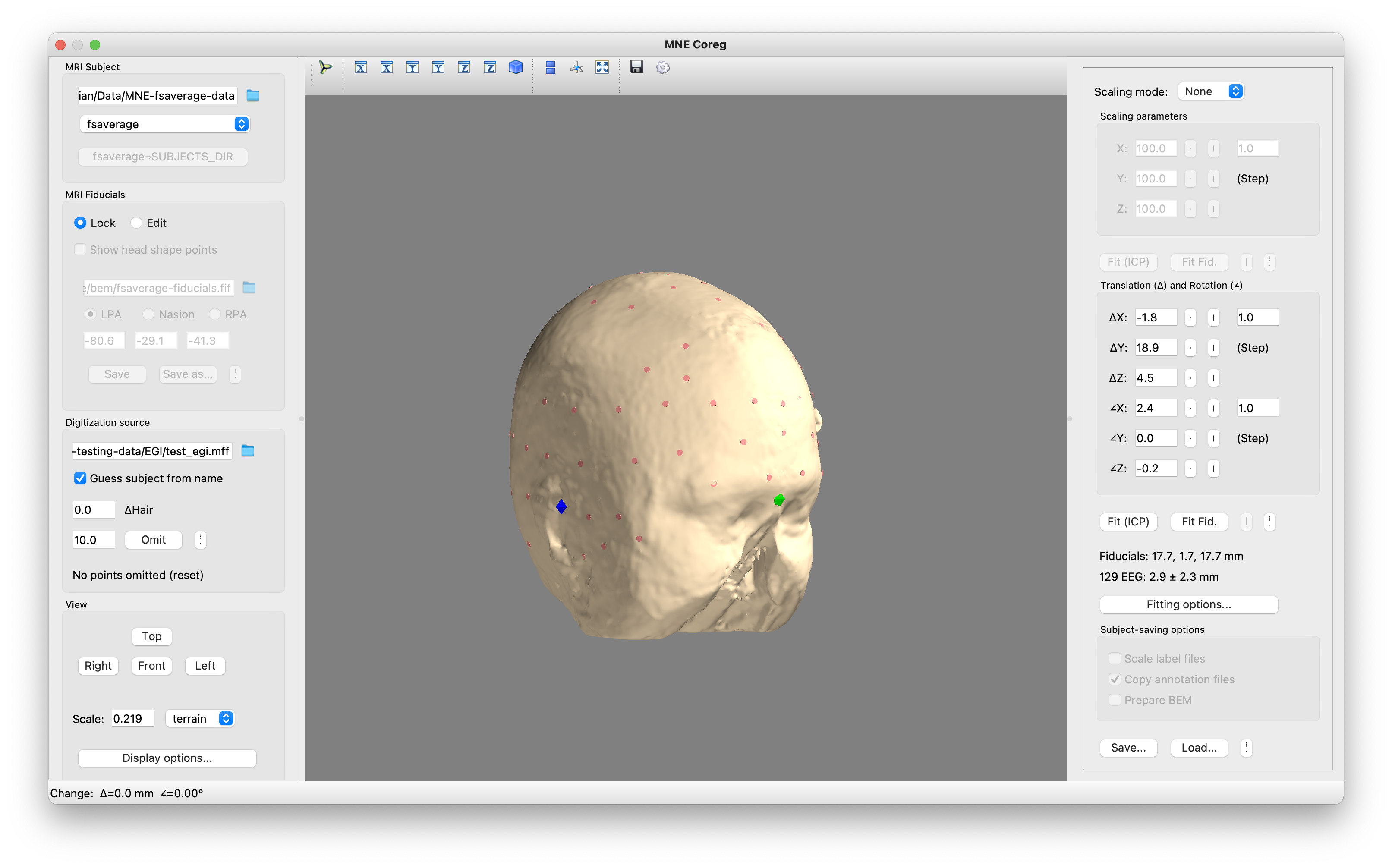The image size is (1392, 868).
Task: Click the ΔHair value input field
Action: point(94,510)
